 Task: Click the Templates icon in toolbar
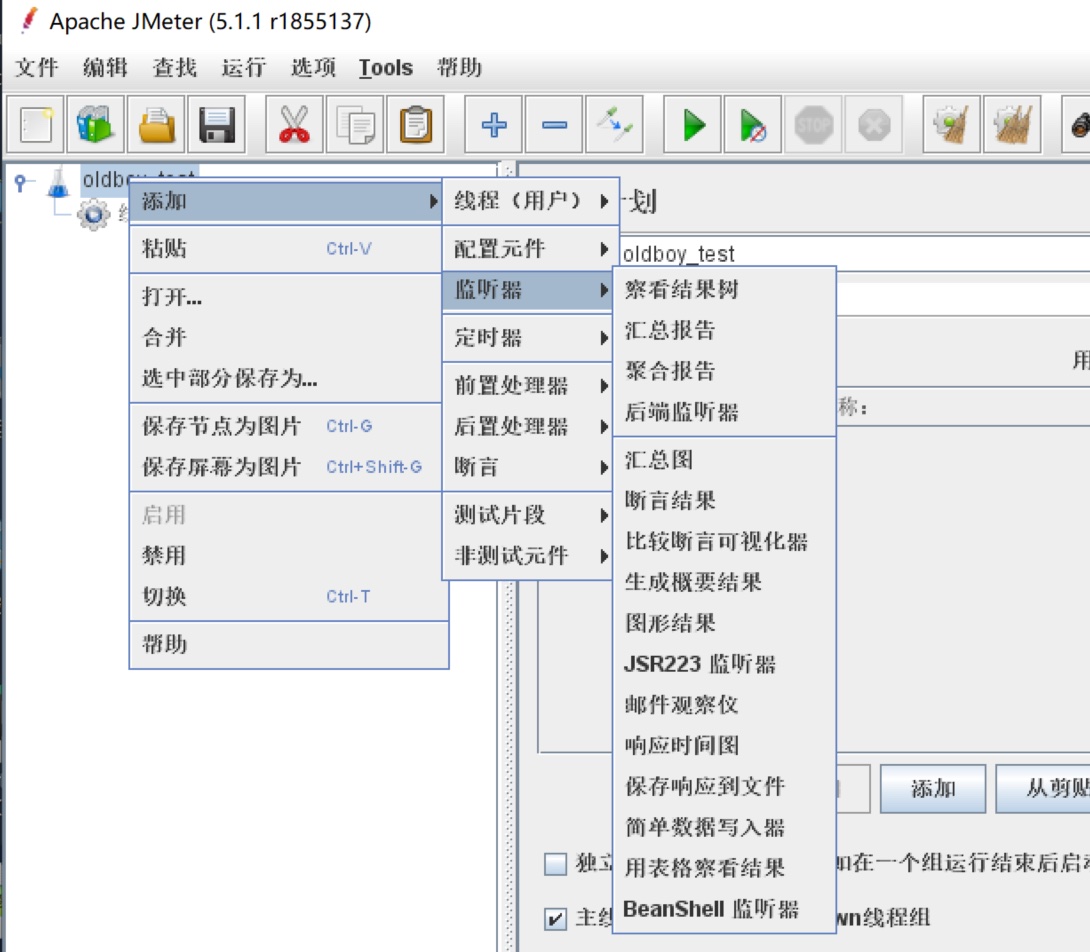96,125
